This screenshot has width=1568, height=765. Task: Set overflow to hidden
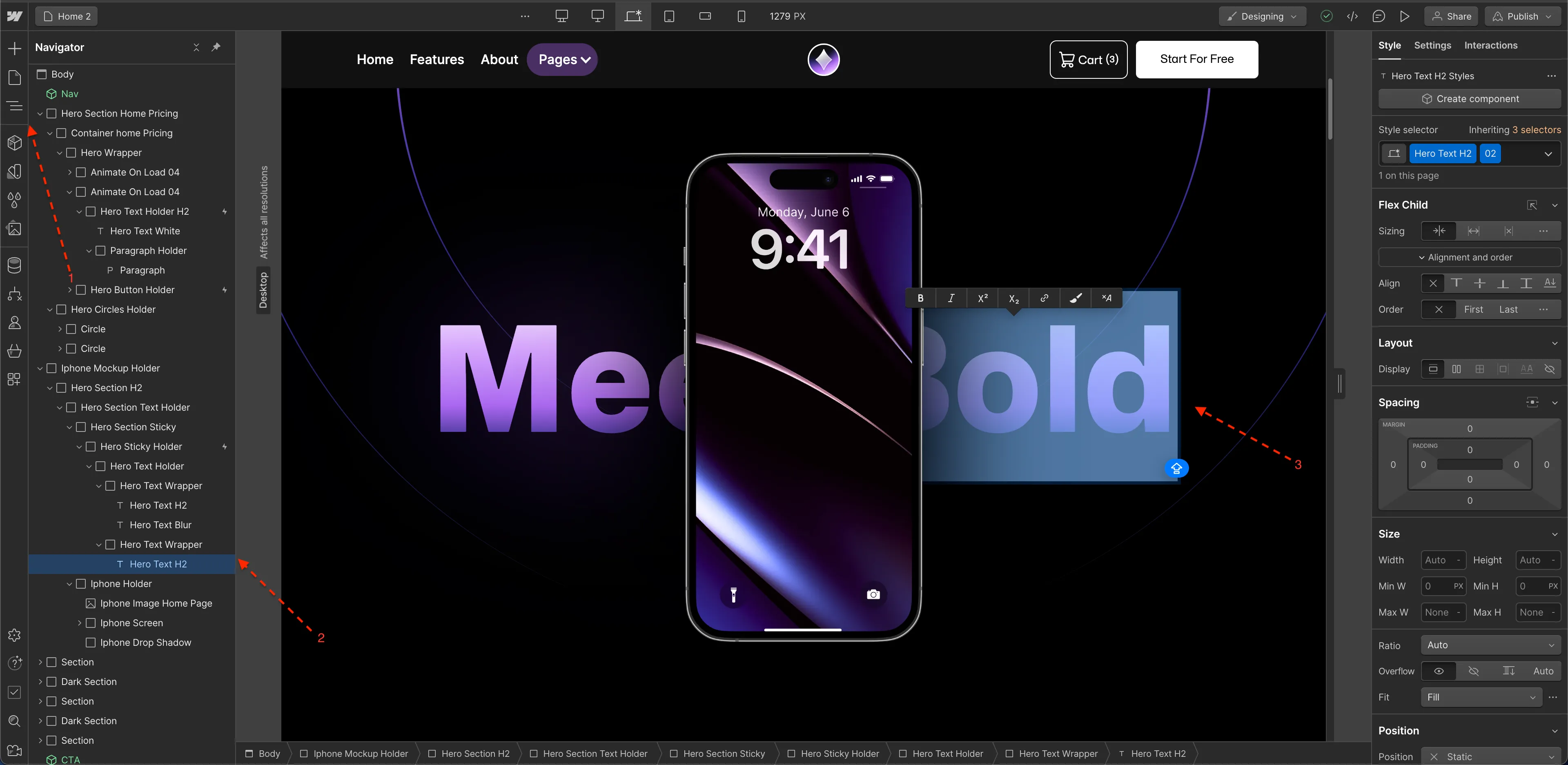coord(1474,671)
